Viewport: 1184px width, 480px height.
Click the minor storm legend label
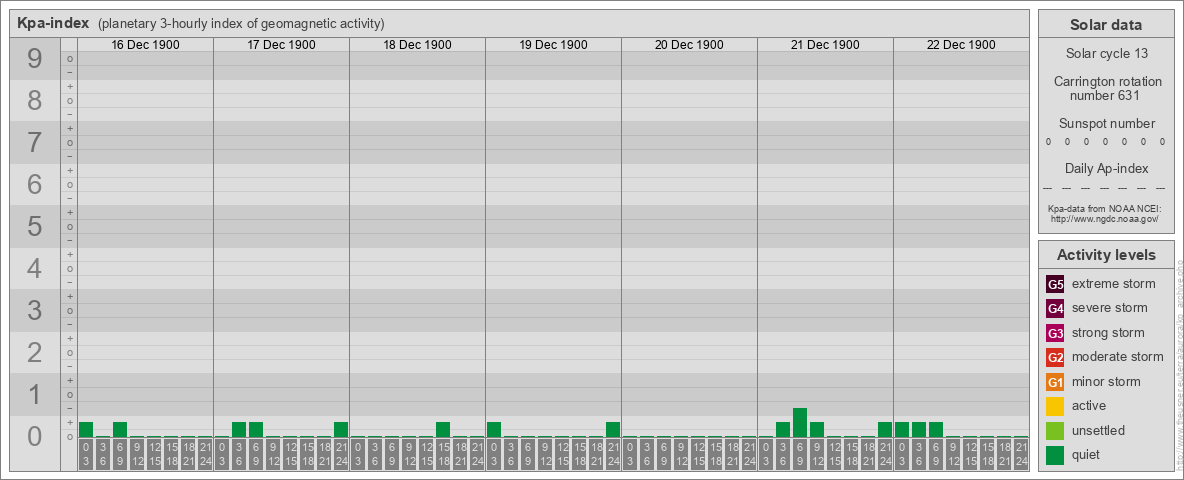[1106, 382]
